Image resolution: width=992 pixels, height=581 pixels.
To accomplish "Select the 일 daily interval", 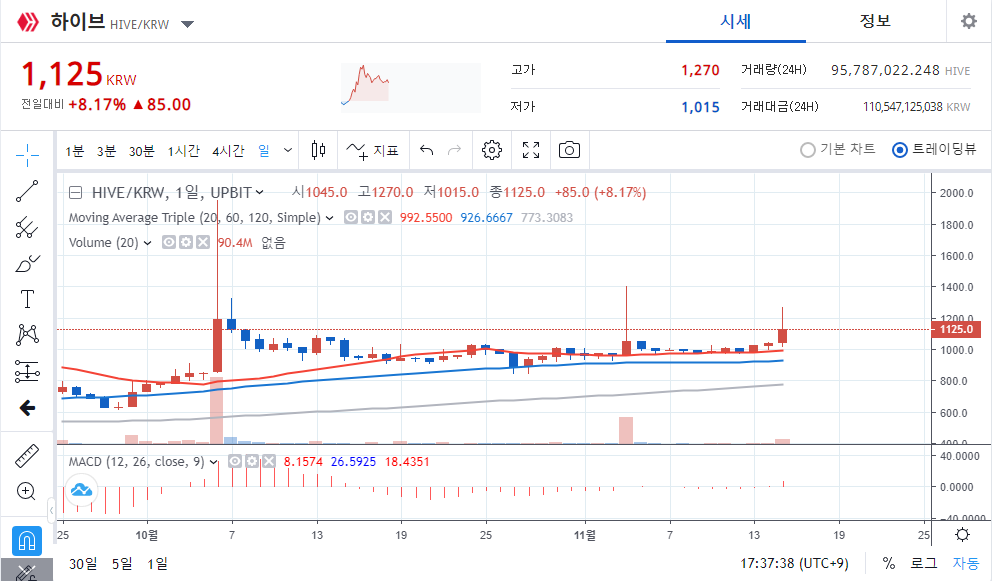I will [264, 151].
